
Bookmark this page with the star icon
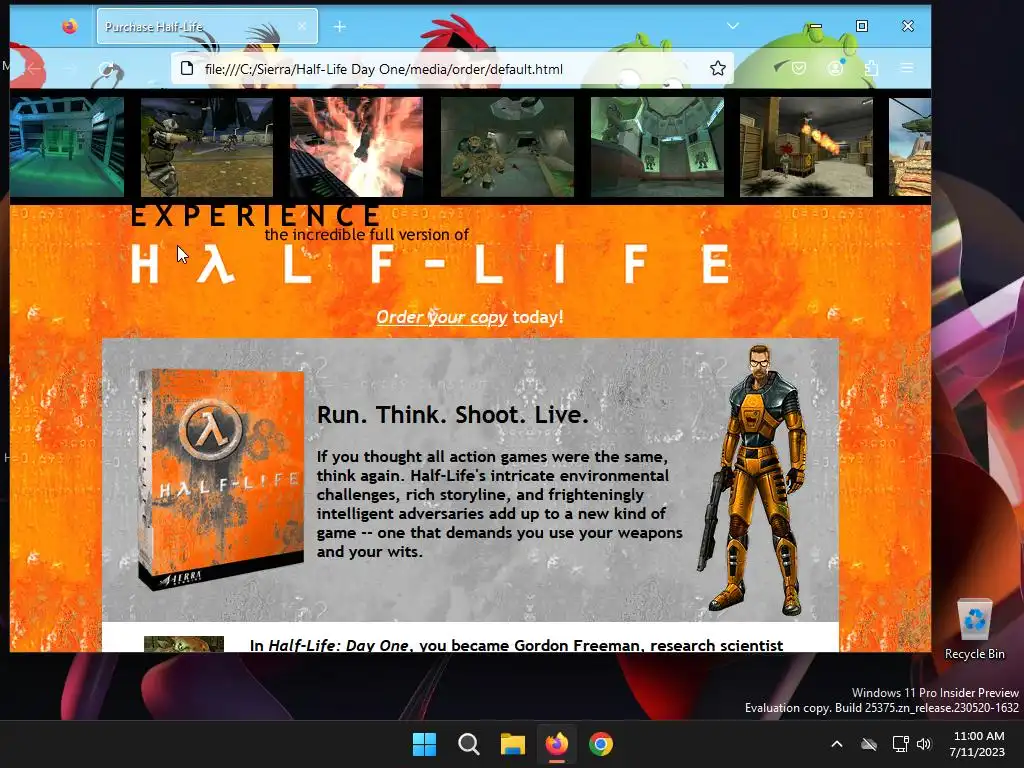[x=718, y=69]
